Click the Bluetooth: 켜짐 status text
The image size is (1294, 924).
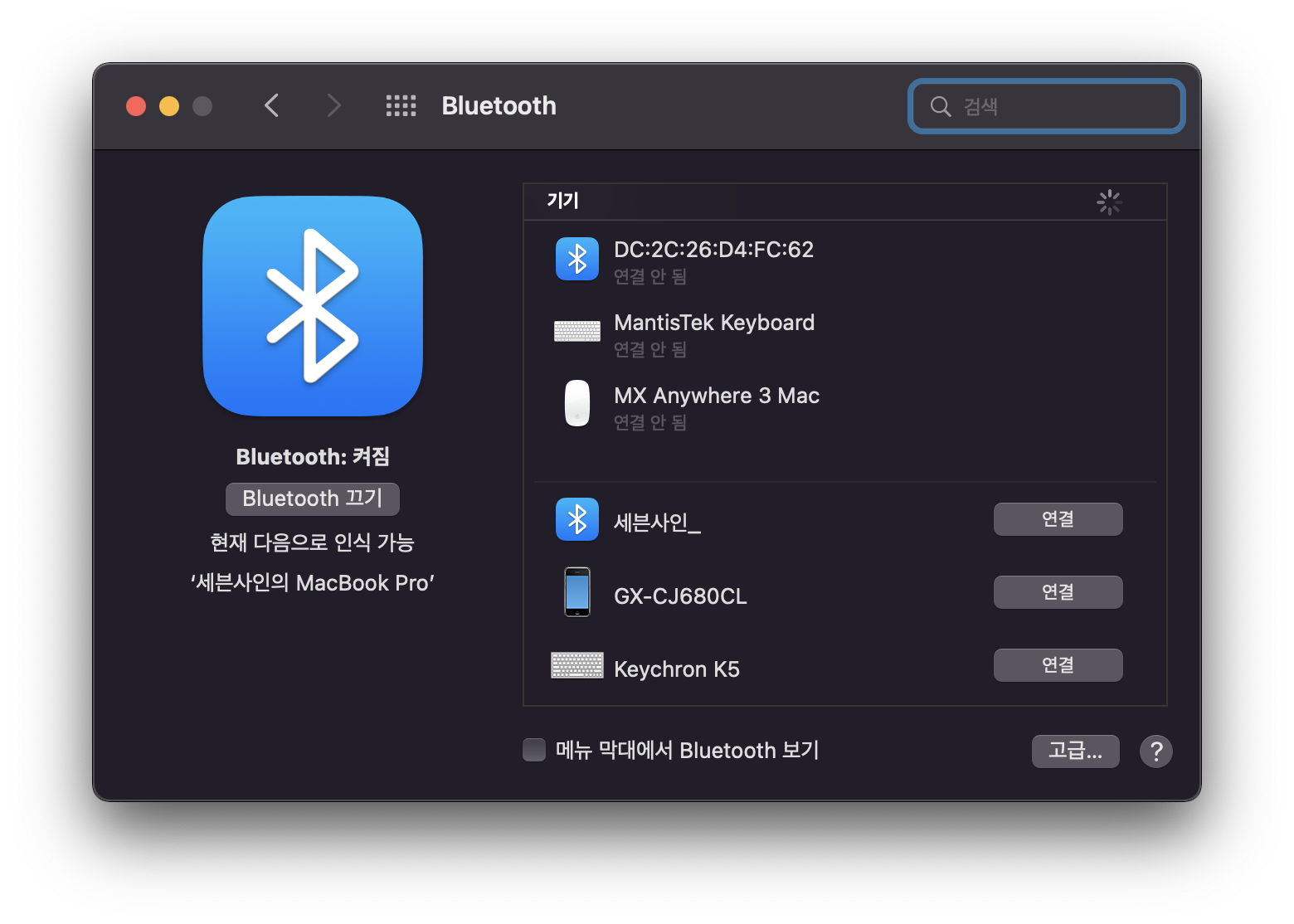click(x=313, y=457)
